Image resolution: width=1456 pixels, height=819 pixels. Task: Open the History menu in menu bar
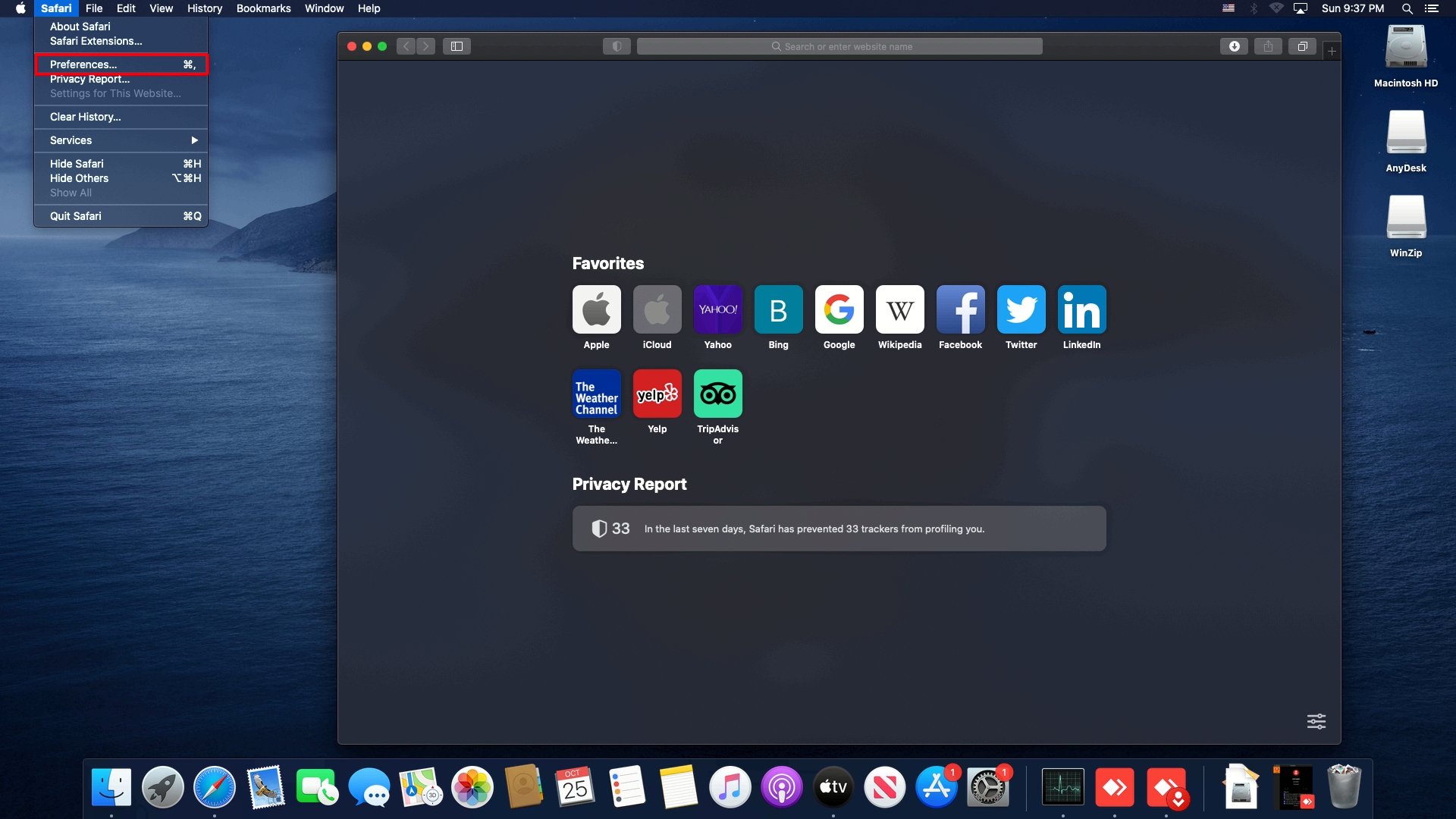(x=205, y=8)
